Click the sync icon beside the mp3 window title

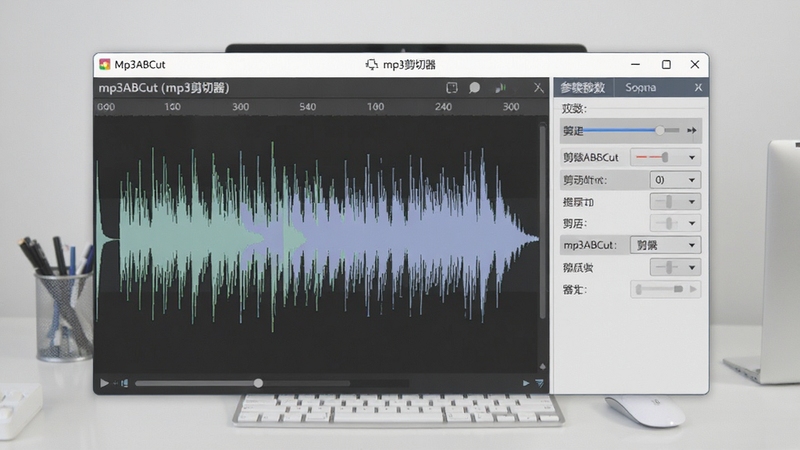pos(372,65)
